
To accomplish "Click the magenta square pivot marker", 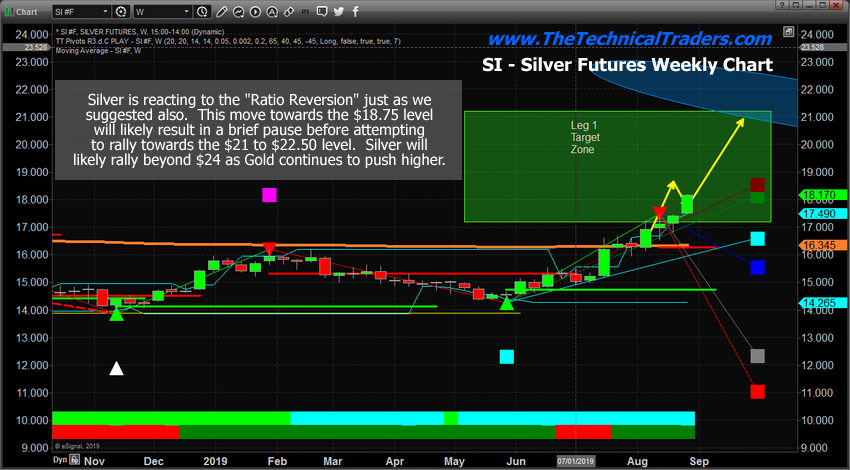I will point(269,195).
